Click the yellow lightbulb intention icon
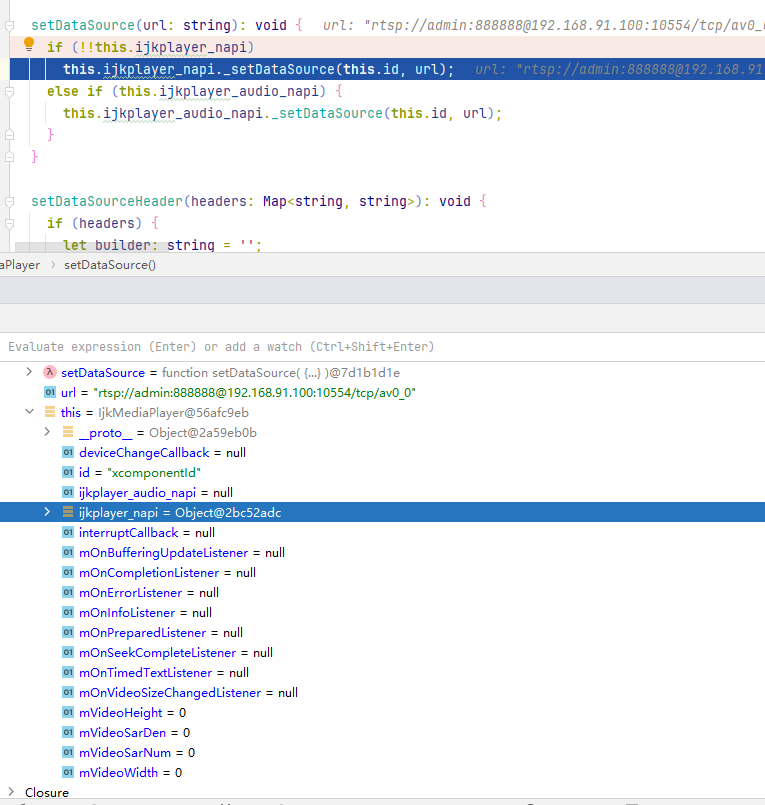Image resolution: width=765 pixels, height=805 pixels. (29, 45)
